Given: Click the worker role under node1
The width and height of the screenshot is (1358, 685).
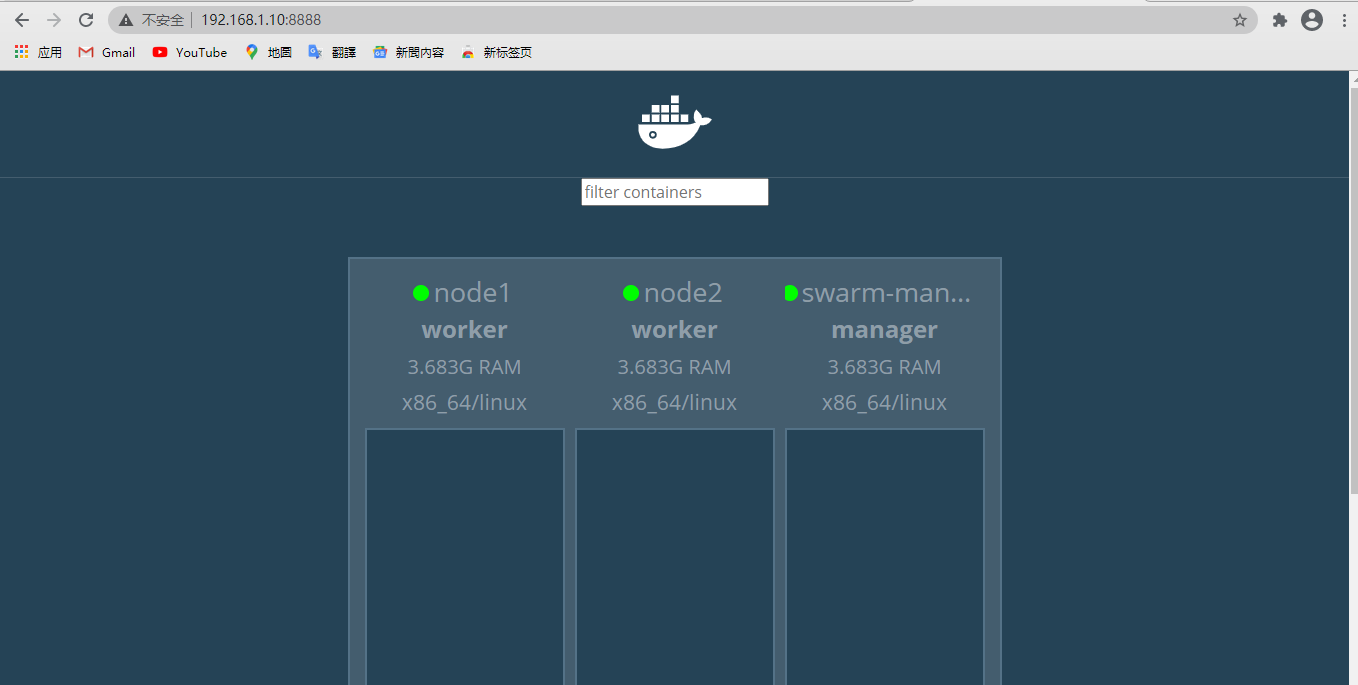Looking at the screenshot, I should (x=465, y=330).
